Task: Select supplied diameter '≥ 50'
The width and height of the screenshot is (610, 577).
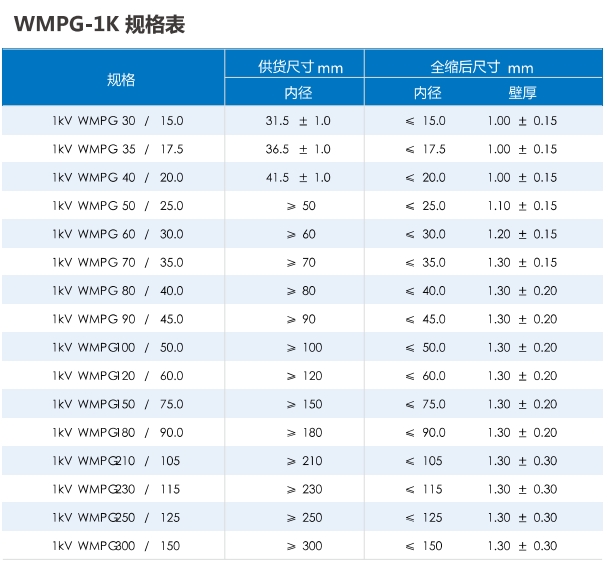Action: pos(301,205)
